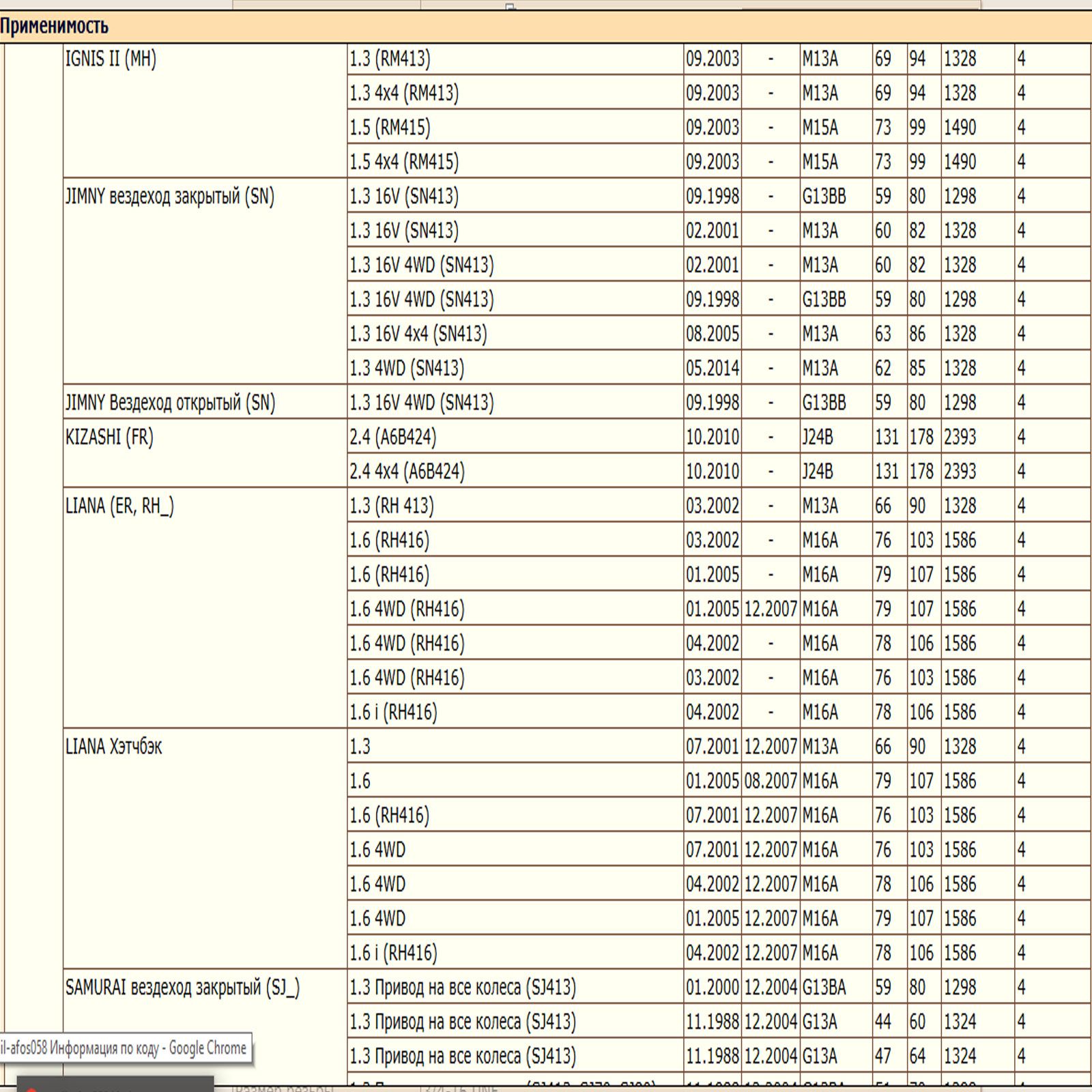Click the 05.2014 start date cell
The width and height of the screenshot is (1092, 1092).
(x=712, y=369)
